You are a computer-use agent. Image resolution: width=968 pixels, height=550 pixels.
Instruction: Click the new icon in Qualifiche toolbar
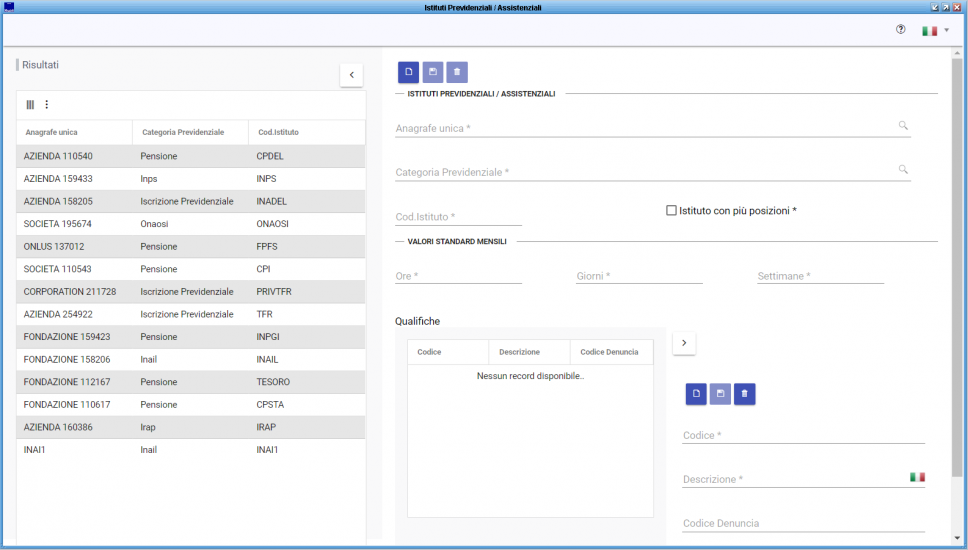pos(696,394)
